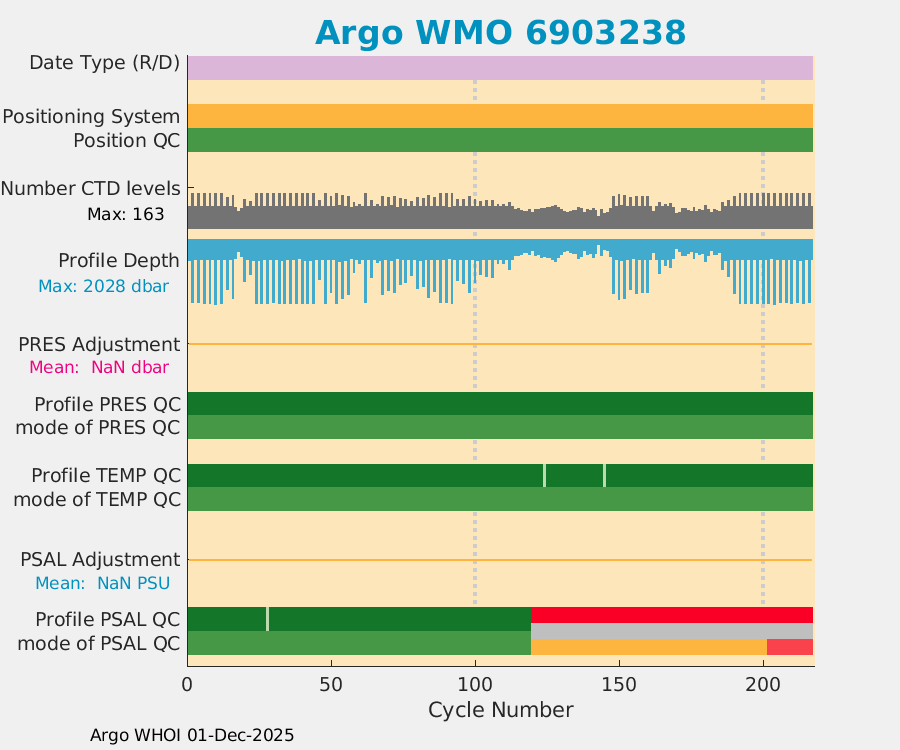Screen dimensions: 900x750
Task: Select the bright red Profile PSAL QC segment
Action: [671, 615]
